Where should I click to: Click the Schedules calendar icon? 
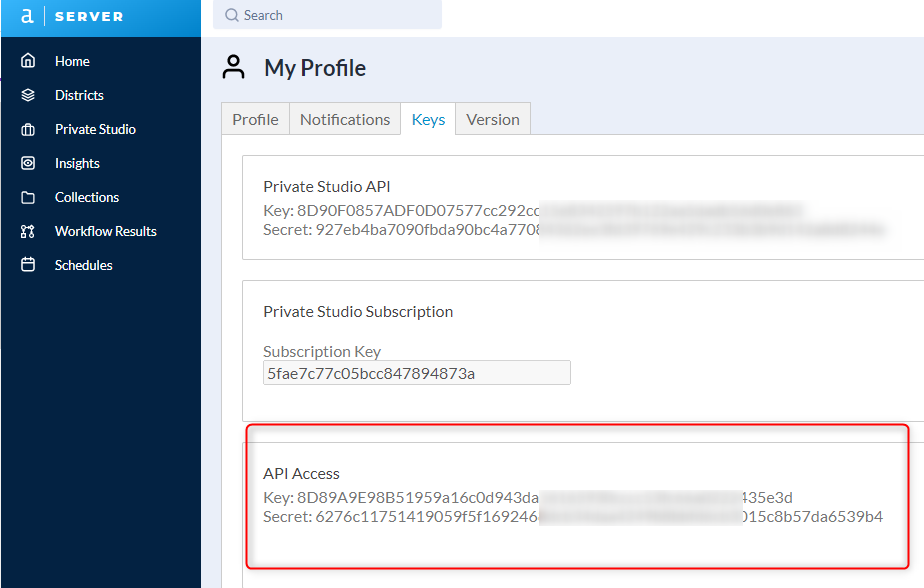28,265
